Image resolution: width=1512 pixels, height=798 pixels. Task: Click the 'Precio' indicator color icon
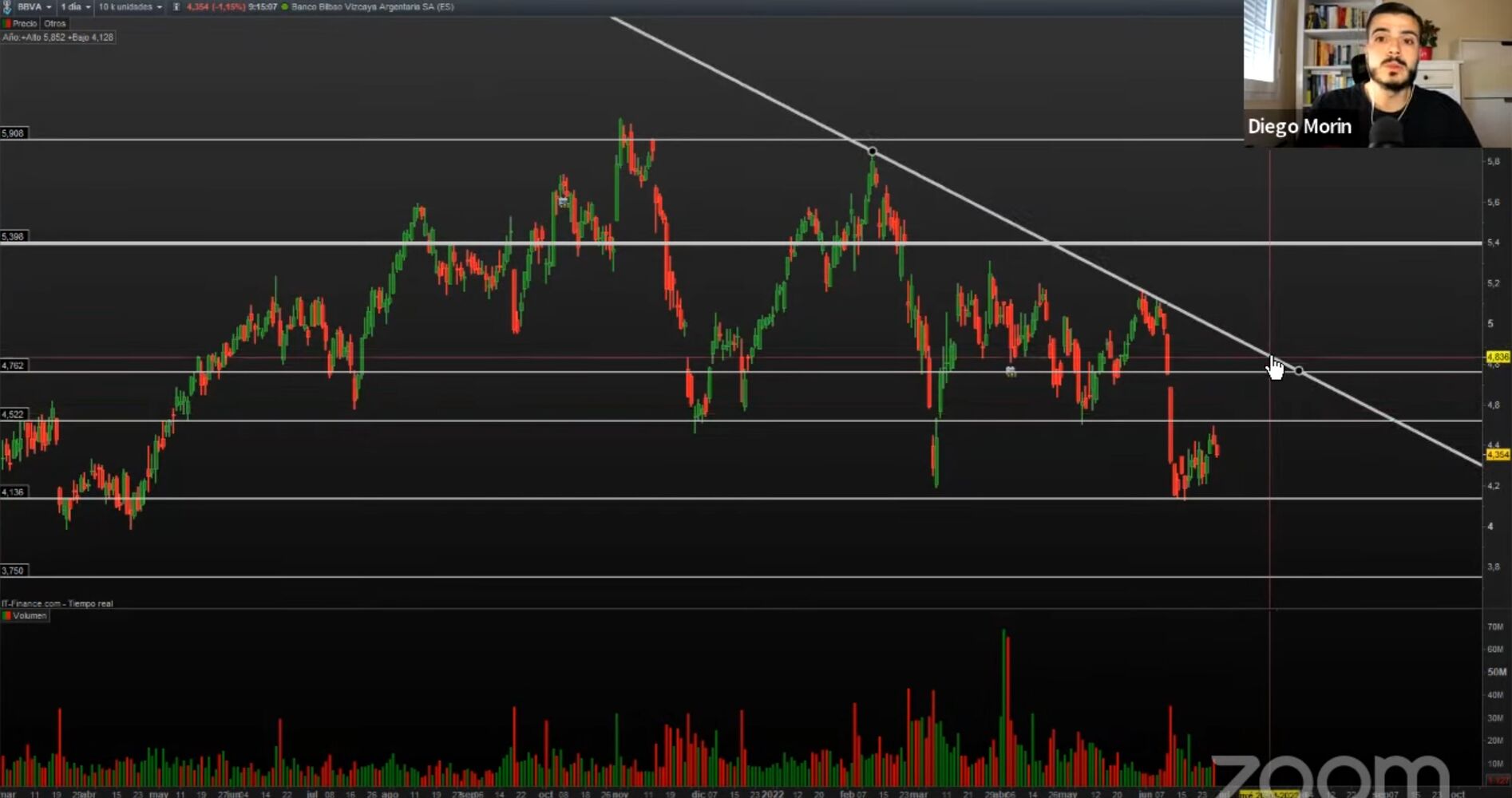(7, 24)
